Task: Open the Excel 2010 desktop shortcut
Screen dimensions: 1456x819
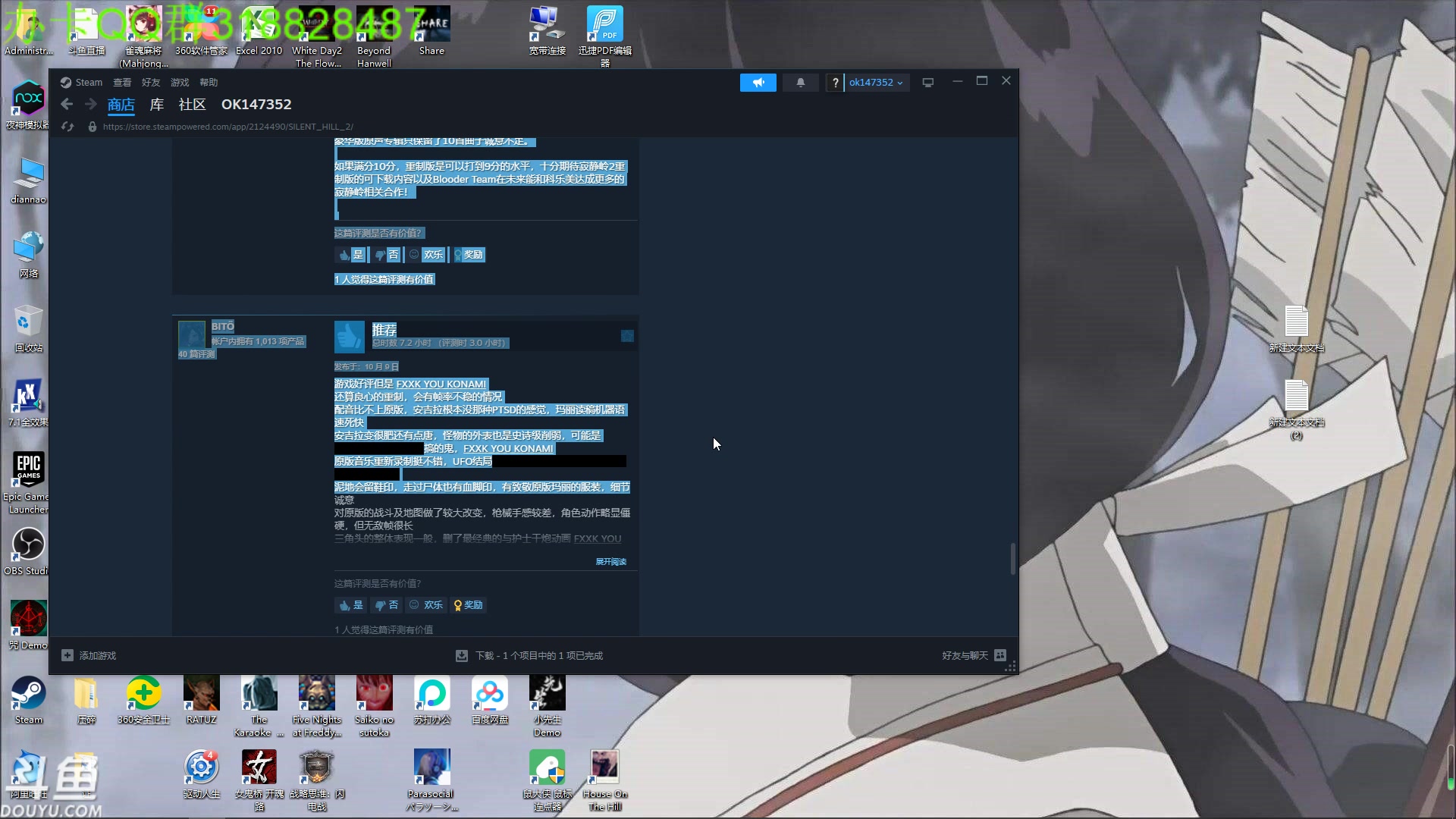Action: (259, 31)
